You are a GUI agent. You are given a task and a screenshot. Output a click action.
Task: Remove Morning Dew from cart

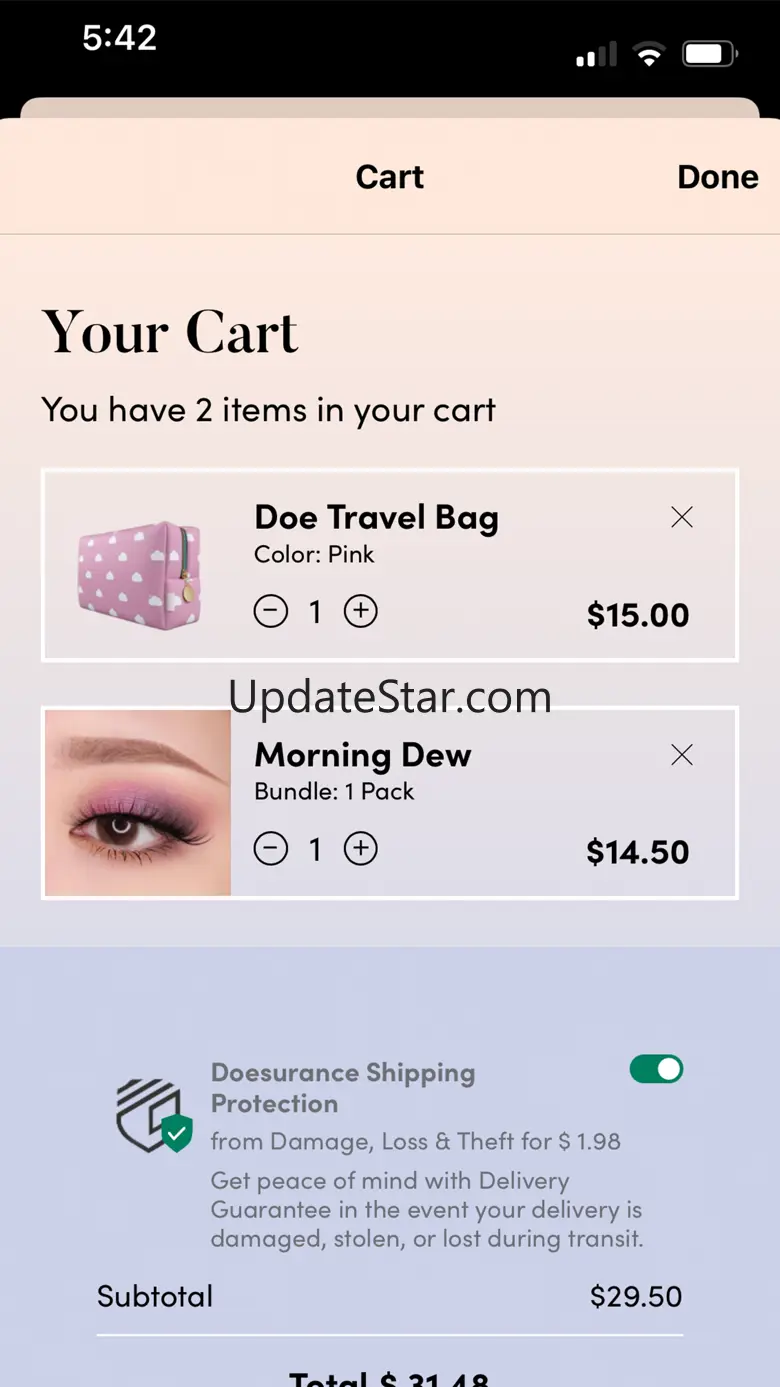(682, 755)
